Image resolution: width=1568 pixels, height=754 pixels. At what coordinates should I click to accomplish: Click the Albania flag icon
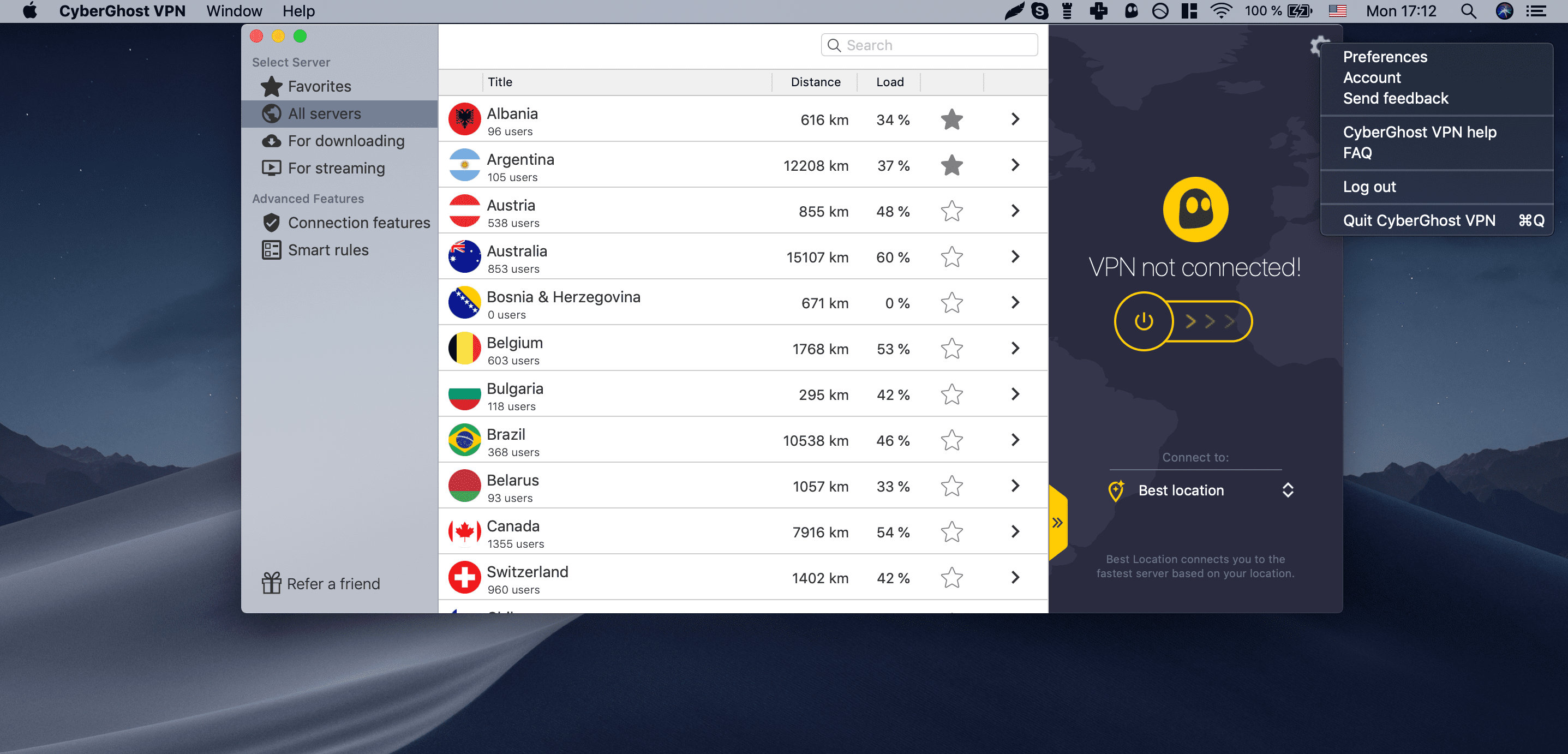coord(464,119)
